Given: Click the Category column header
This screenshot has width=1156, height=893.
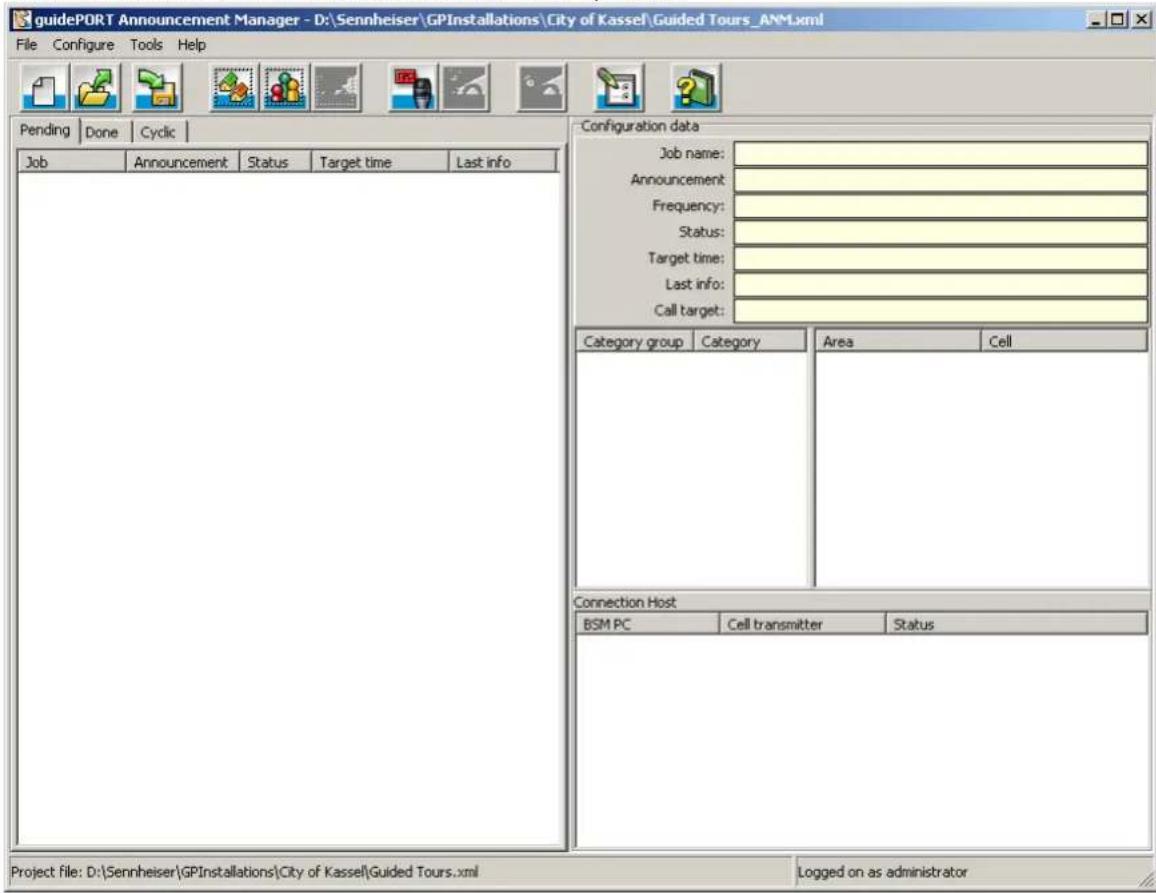Looking at the screenshot, I should pyautogui.click(x=749, y=341).
